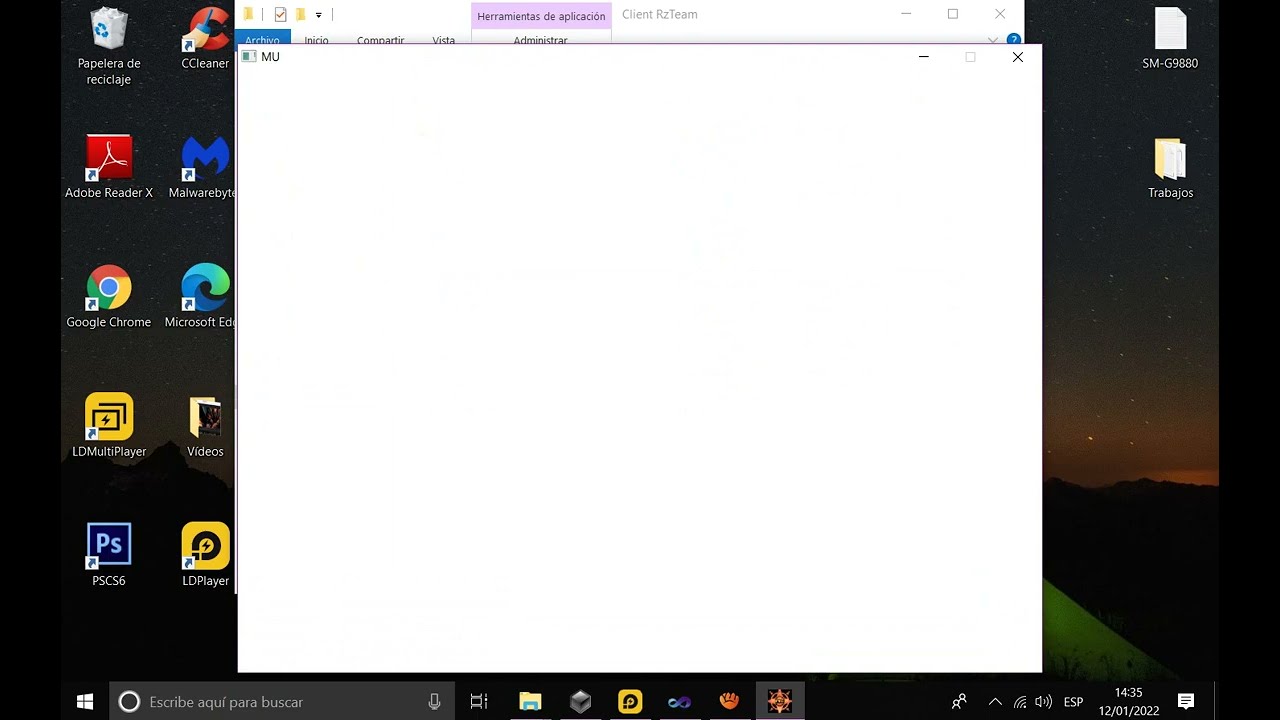
Task: Select the LDPlayer desktop shortcut
Action: (x=205, y=555)
